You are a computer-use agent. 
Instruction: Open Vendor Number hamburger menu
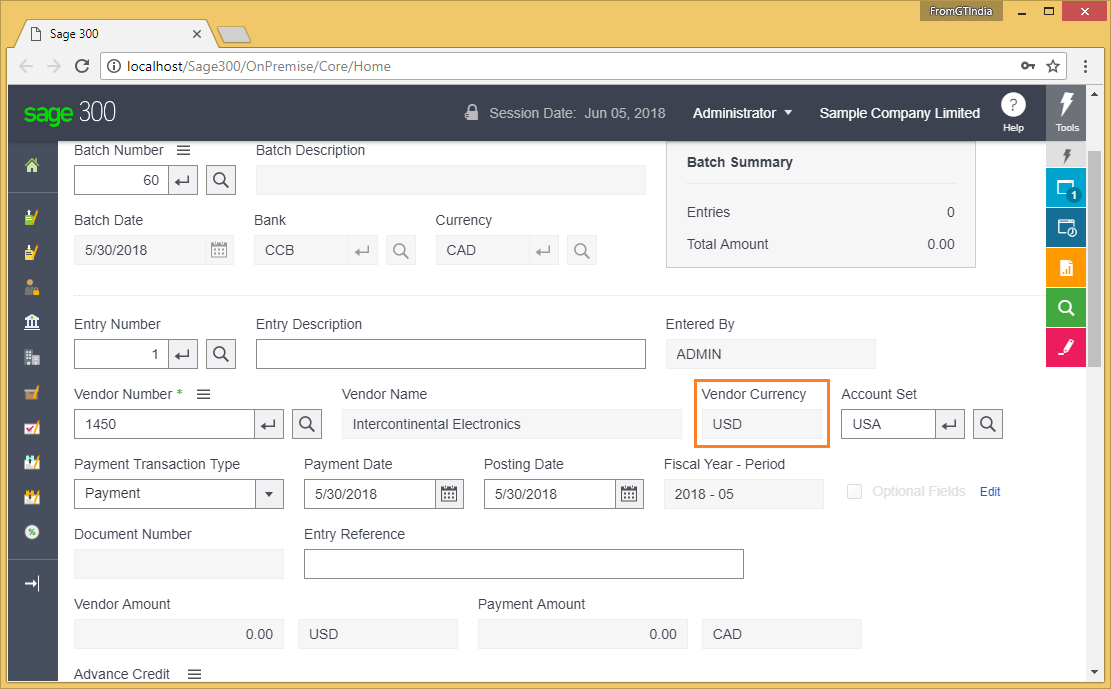(203, 394)
